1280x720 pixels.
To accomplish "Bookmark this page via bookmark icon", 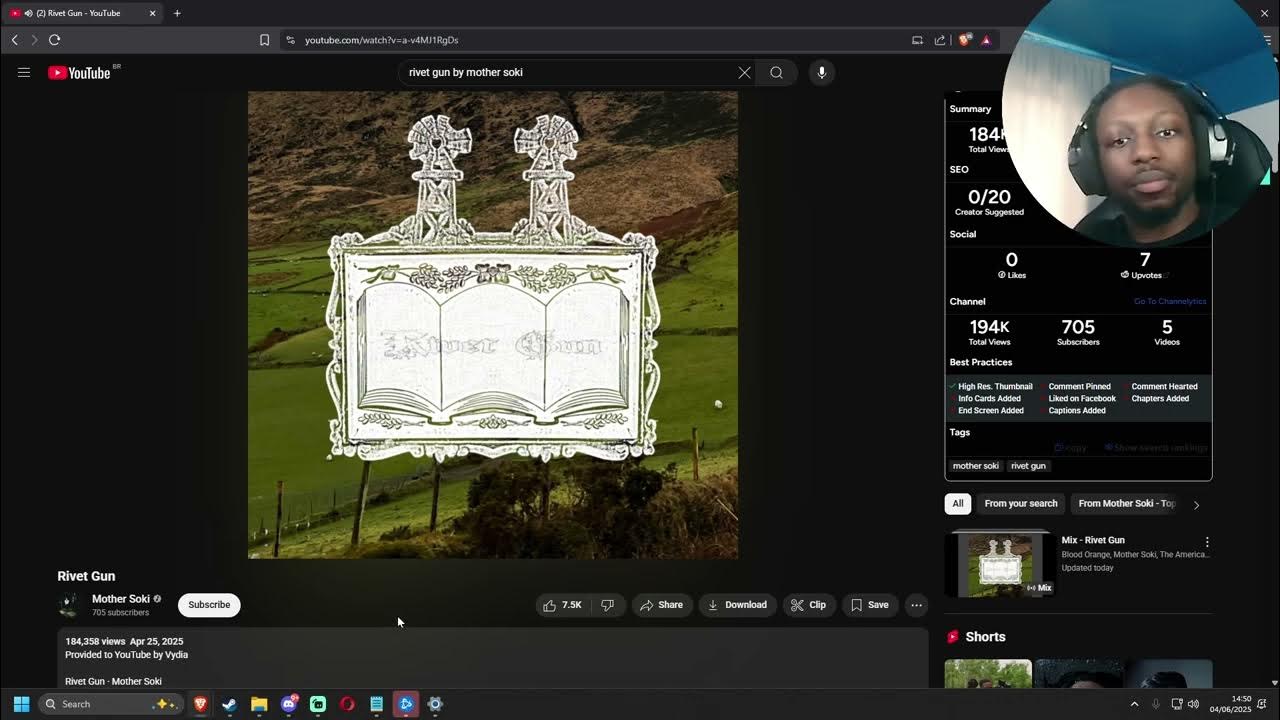I will click(264, 40).
